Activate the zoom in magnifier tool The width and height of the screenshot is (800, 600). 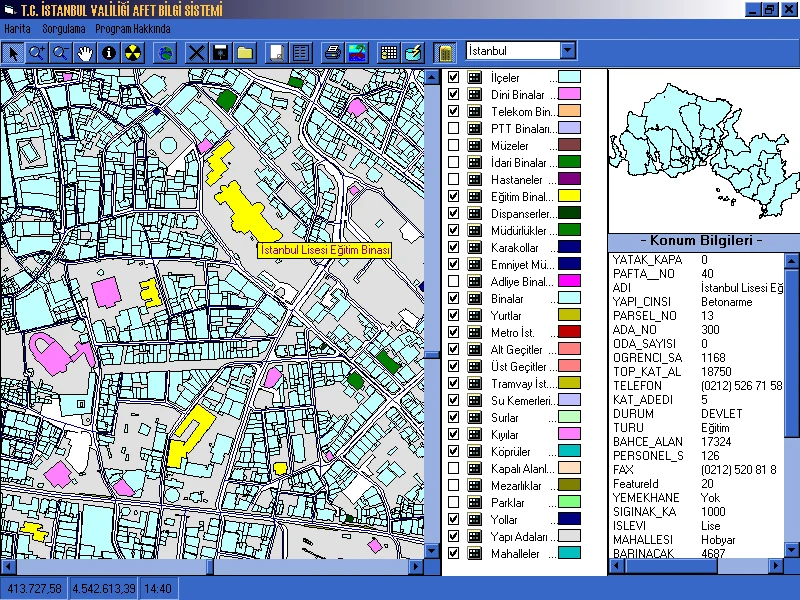[x=37, y=53]
